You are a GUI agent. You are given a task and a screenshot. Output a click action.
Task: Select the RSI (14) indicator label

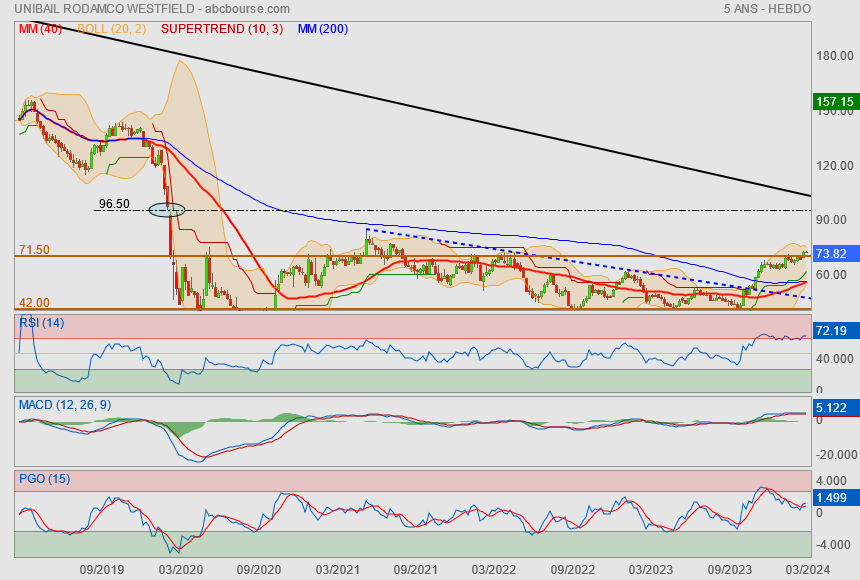point(42,323)
